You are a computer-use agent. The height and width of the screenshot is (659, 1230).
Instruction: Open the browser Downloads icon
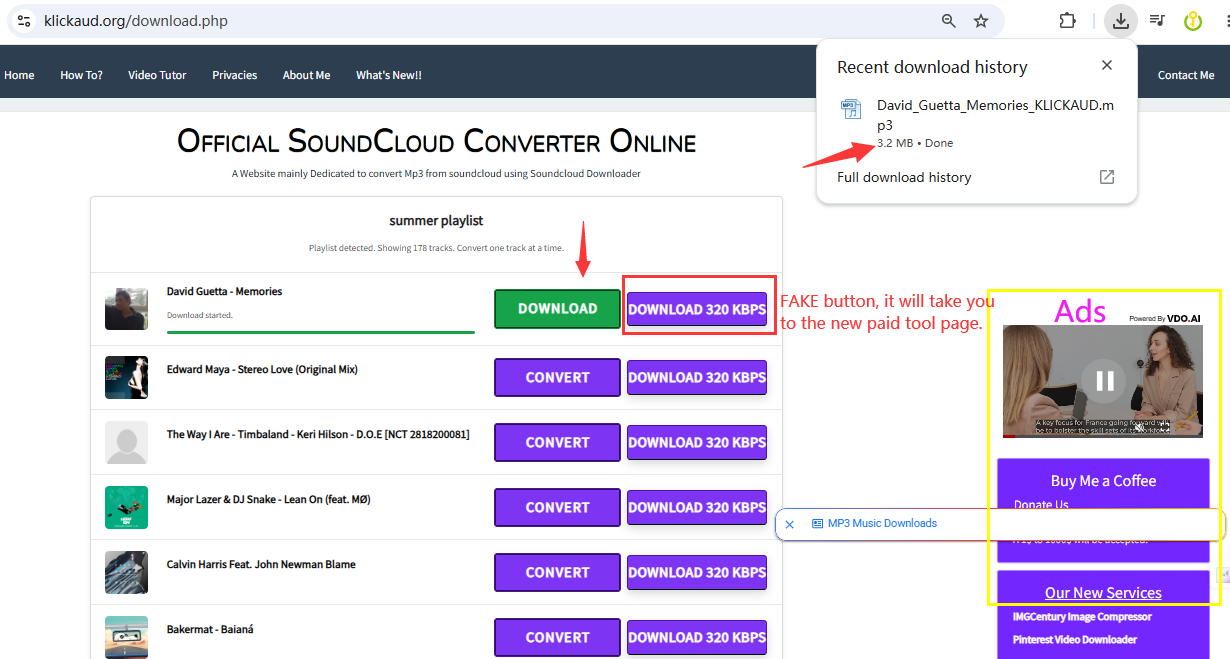coord(1121,21)
